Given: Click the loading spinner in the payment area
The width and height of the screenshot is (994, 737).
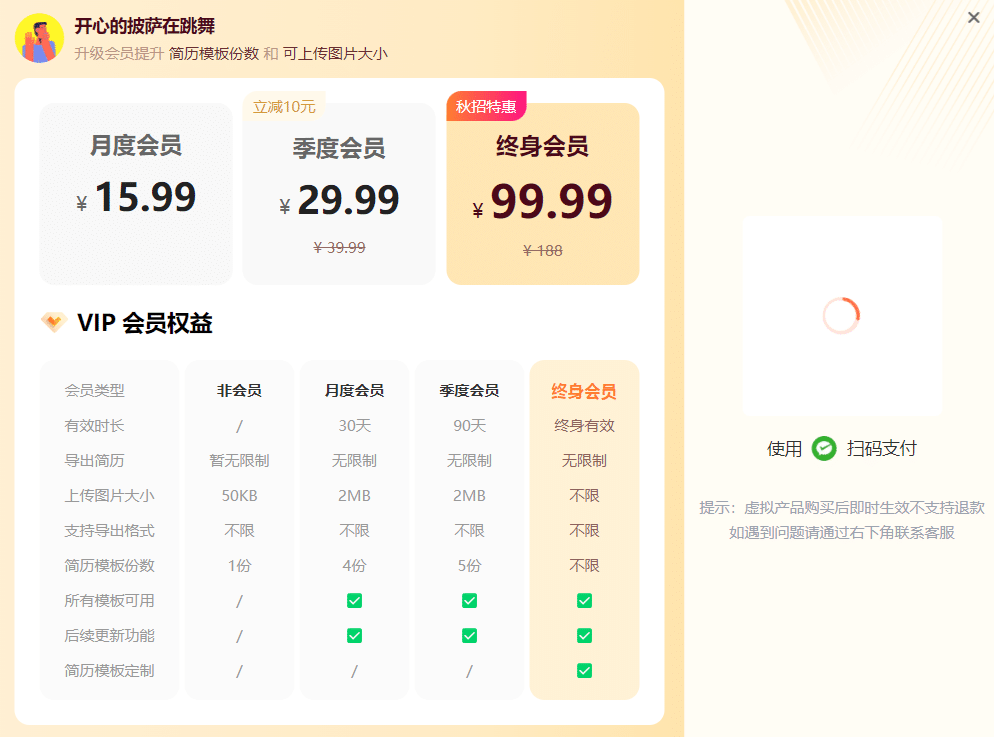Looking at the screenshot, I should click(x=841, y=315).
